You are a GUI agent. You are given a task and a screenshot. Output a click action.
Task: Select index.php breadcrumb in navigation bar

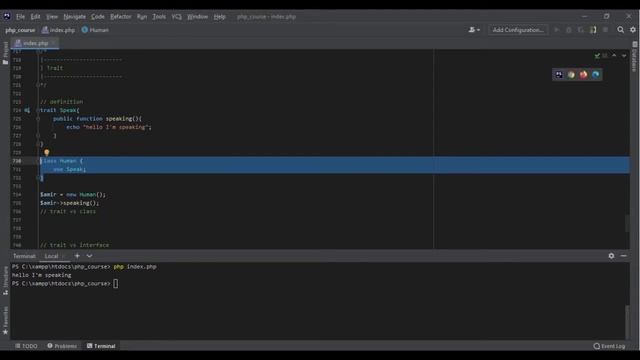[58, 30]
